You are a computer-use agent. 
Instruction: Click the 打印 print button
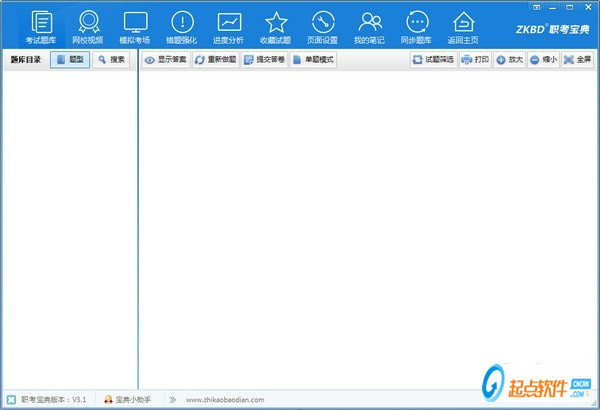point(475,60)
